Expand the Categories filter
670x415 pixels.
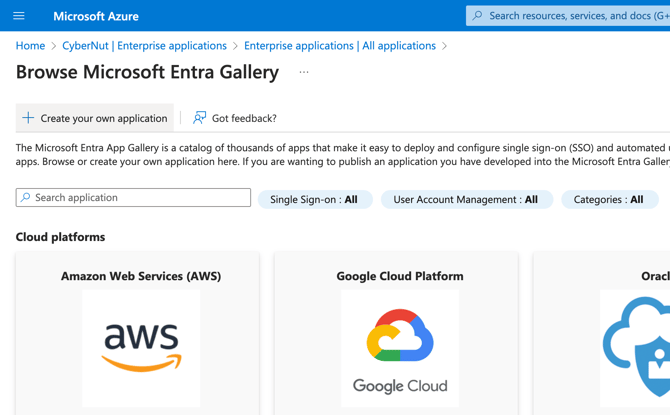click(609, 199)
